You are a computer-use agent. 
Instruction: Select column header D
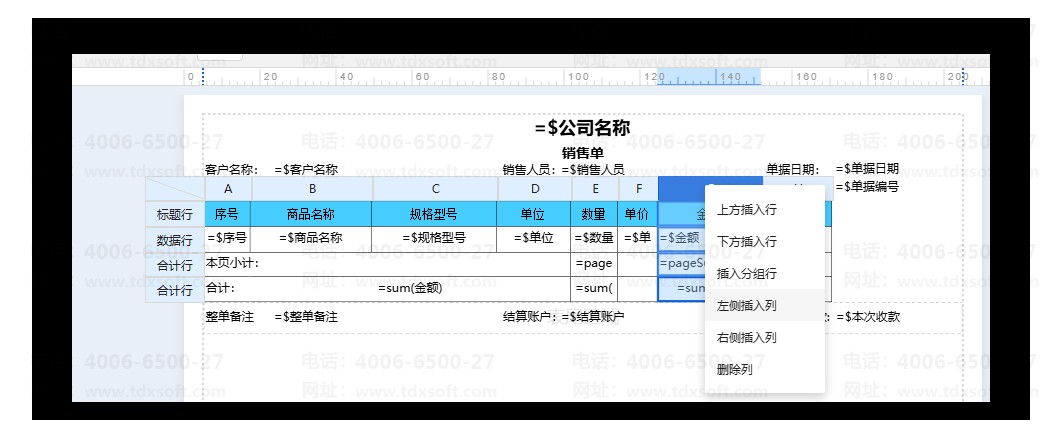click(535, 188)
